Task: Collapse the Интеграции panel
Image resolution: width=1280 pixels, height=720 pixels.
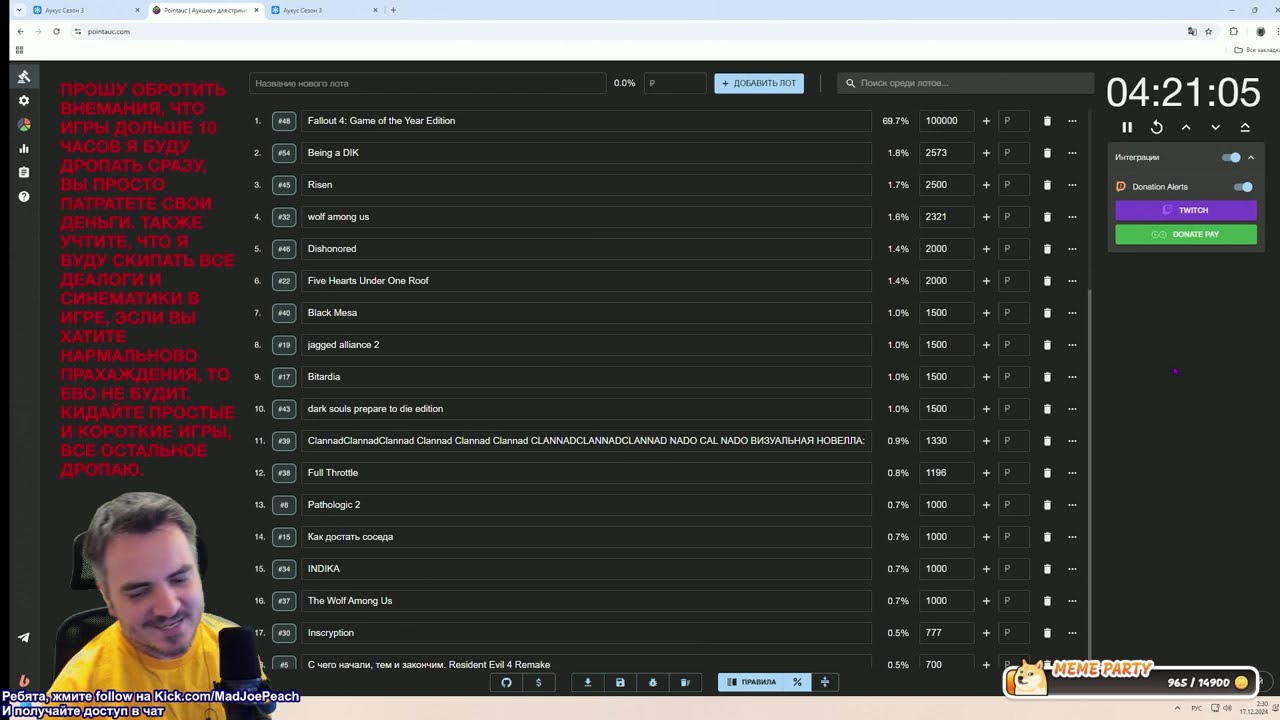Action: tap(1251, 157)
